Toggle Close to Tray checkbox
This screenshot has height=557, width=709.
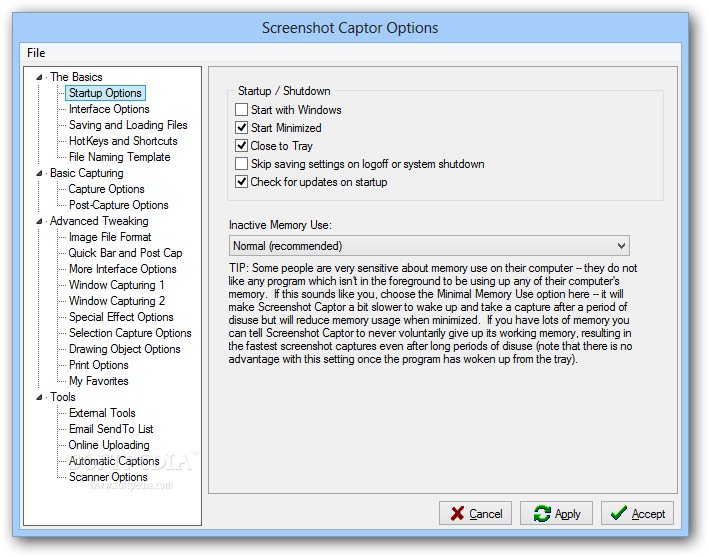point(241,146)
